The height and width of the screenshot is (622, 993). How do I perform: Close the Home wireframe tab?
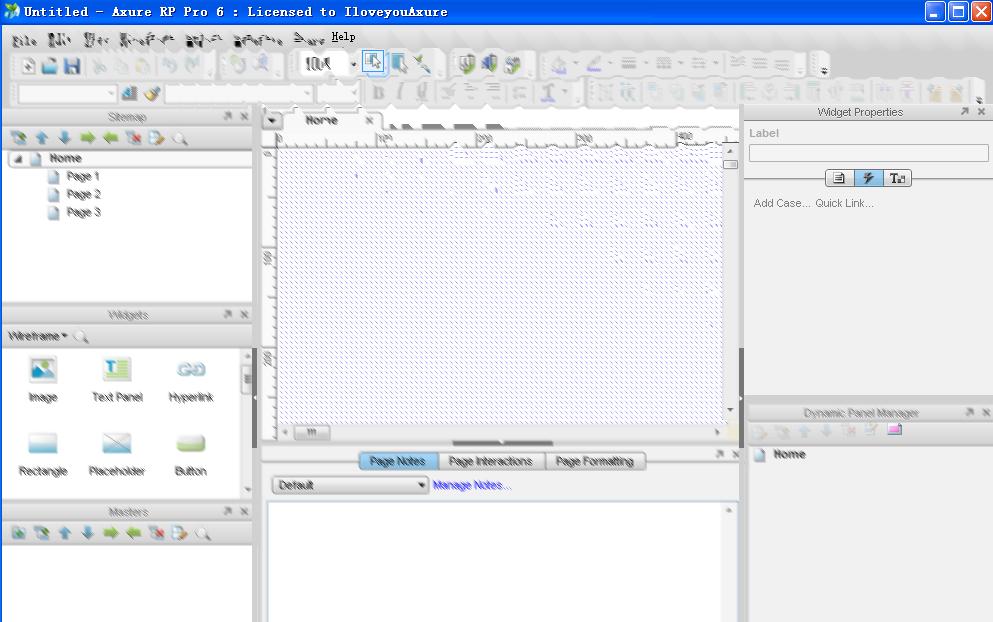click(369, 120)
